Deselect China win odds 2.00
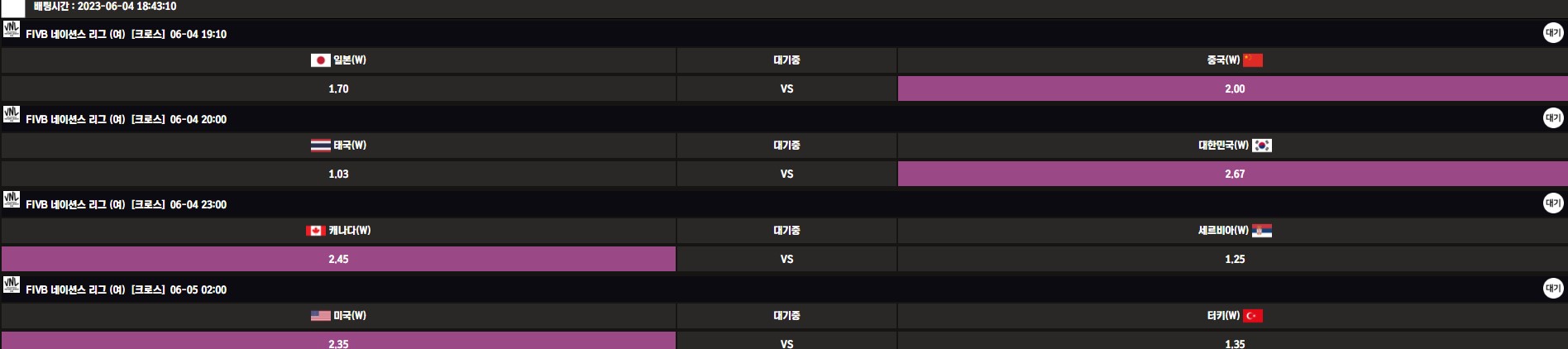This screenshot has width=1568, height=349. pos(1233,88)
